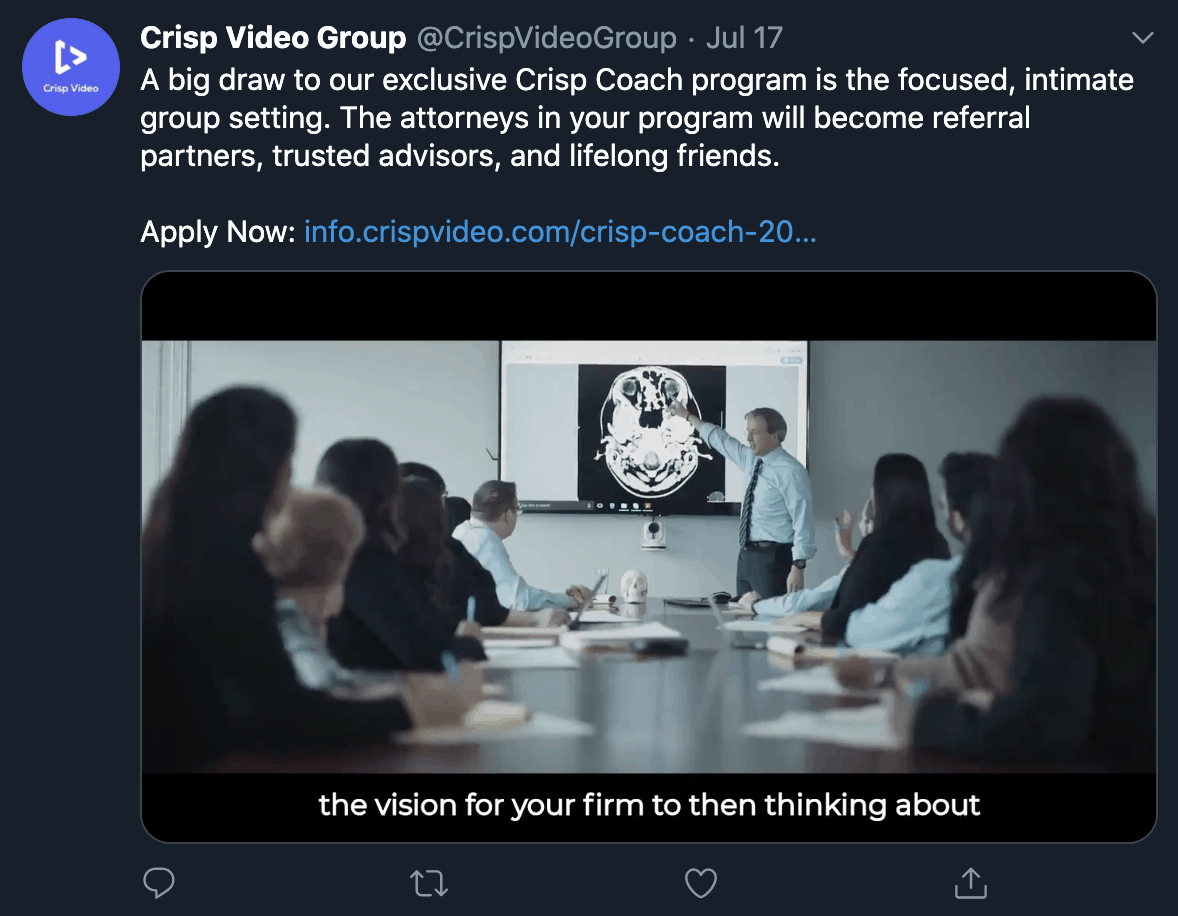1178x916 pixels.
Task: Open the Crisp Video Group display name
Action: [273, 39]
